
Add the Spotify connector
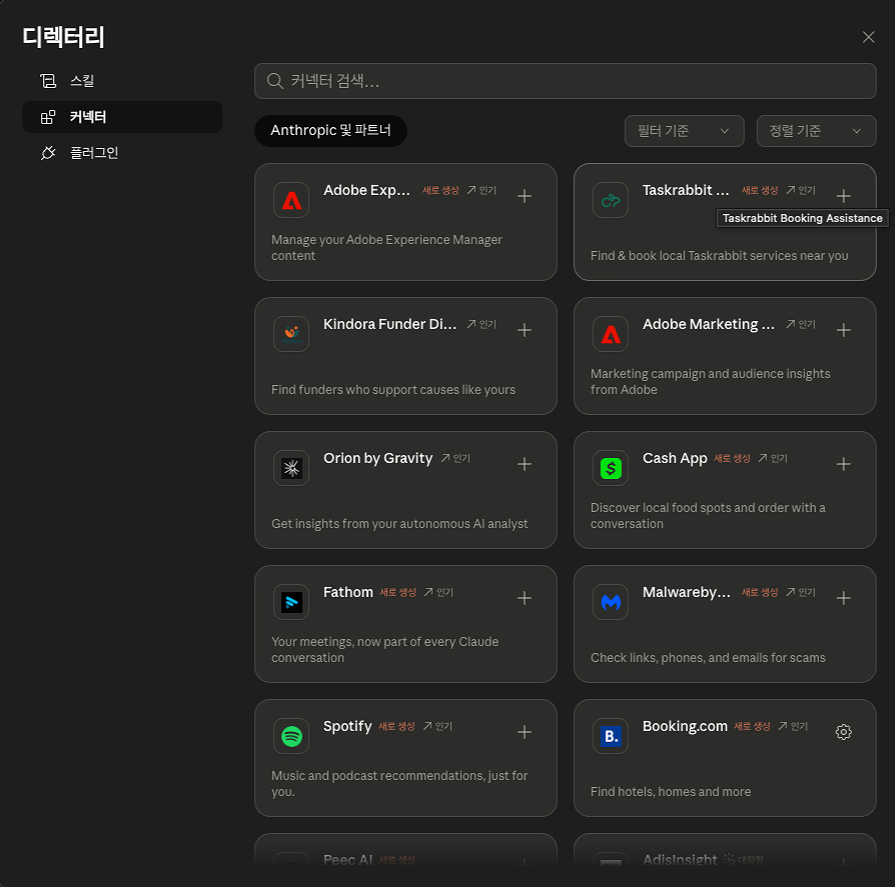click(x=524, y=732)
